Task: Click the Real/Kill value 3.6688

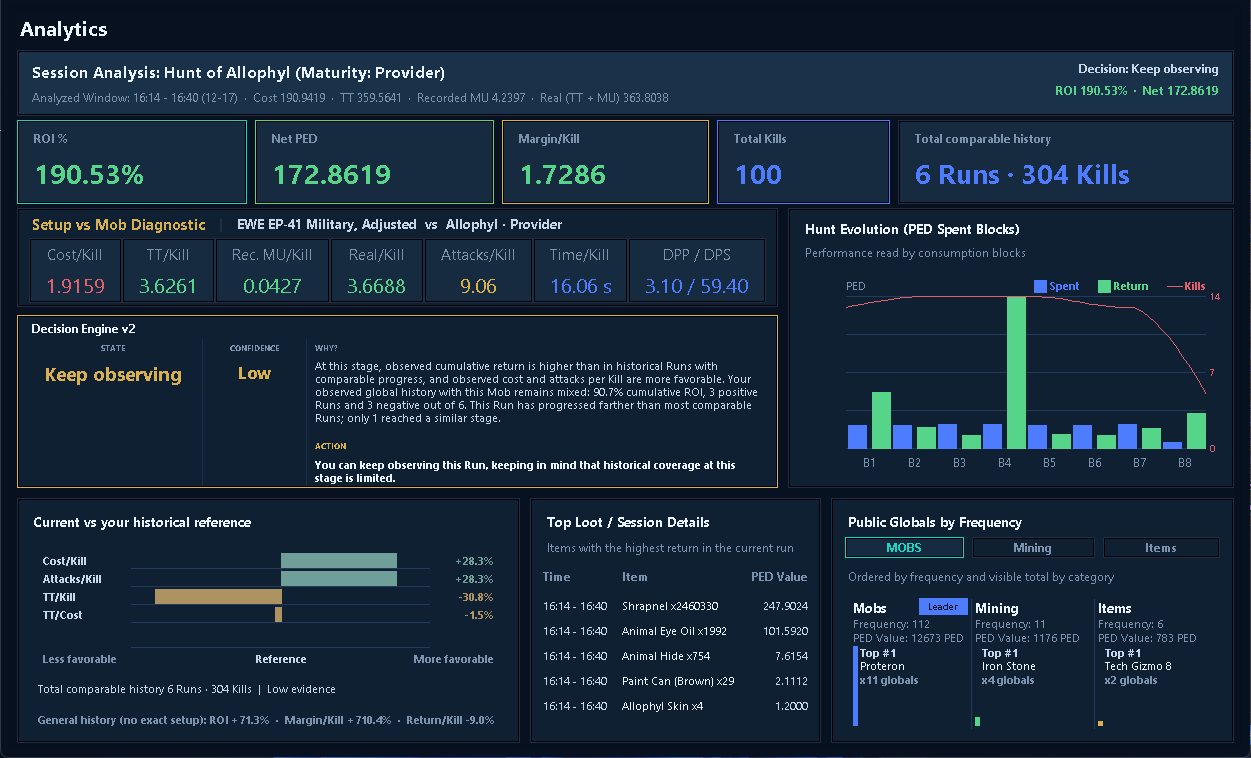Action: click(376, 286)
